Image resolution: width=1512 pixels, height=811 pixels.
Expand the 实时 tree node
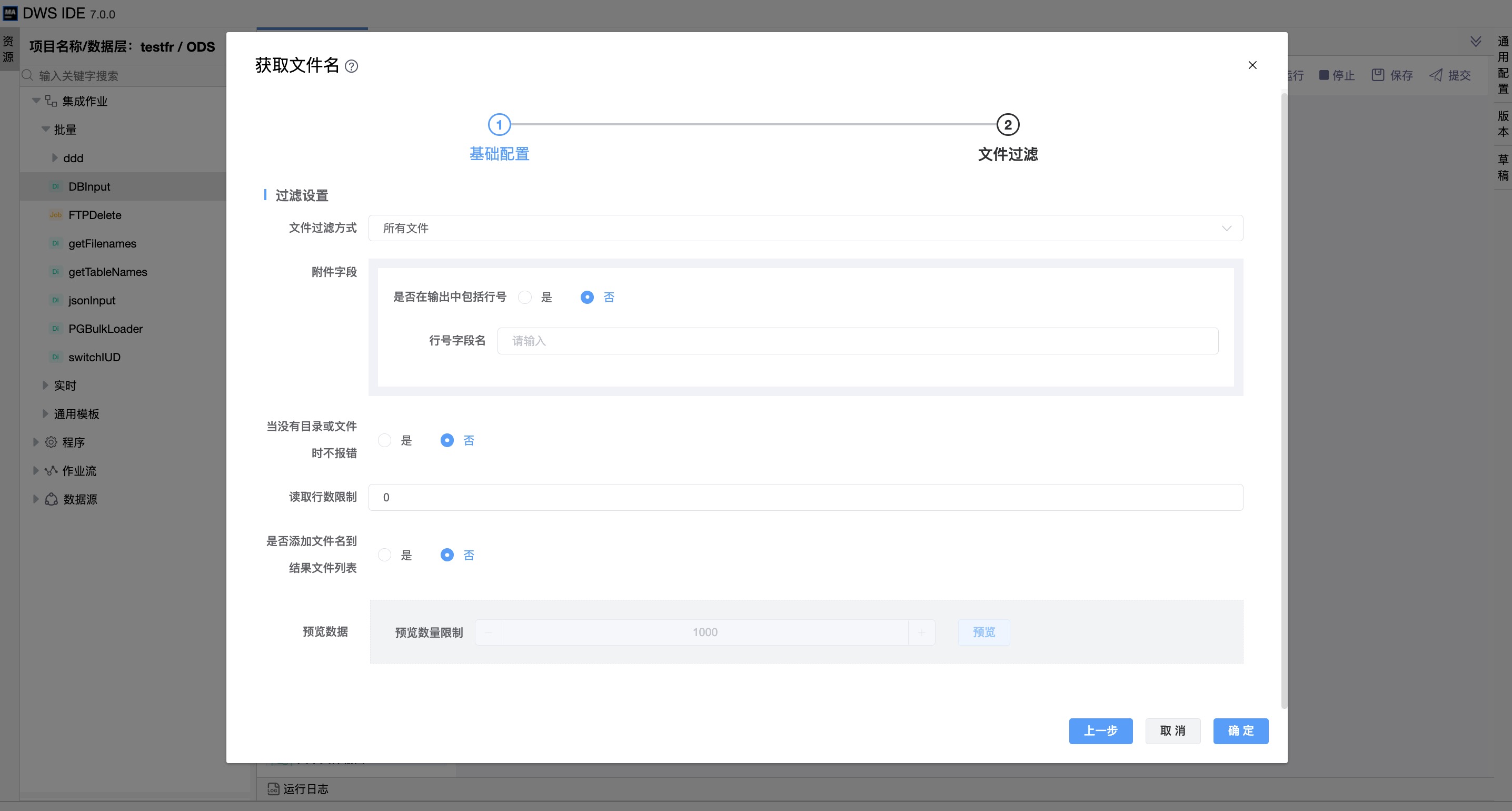click(x=45, y=385)
